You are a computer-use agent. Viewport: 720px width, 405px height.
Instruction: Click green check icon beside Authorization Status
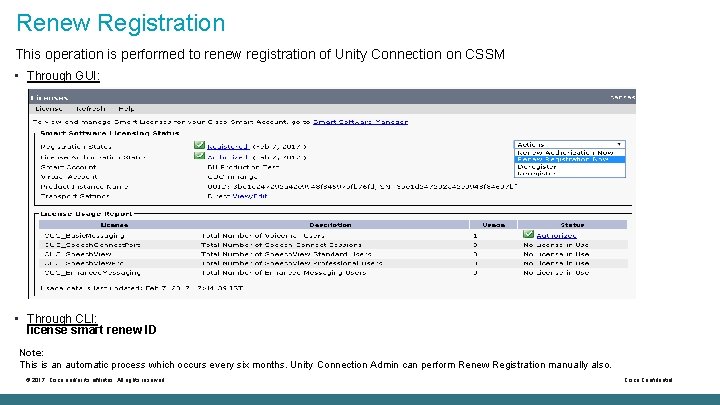point(199,156)
